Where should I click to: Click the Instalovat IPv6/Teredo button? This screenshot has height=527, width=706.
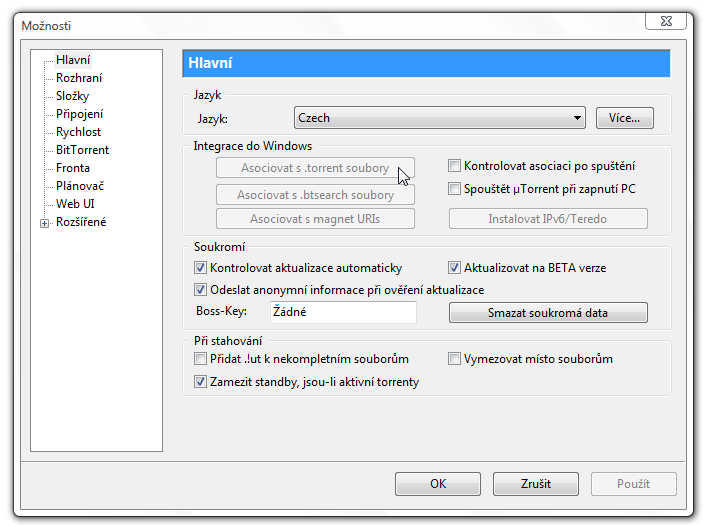548,218
